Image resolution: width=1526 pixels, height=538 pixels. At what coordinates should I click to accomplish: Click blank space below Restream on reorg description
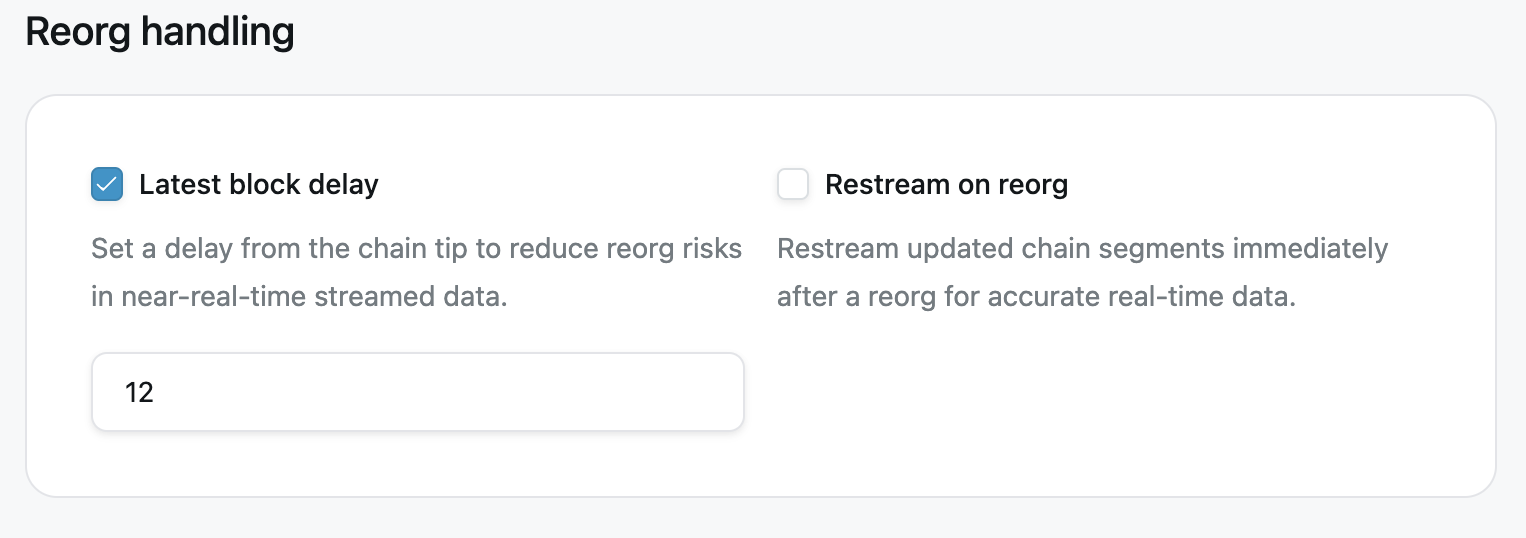[x=1100, y=400]
